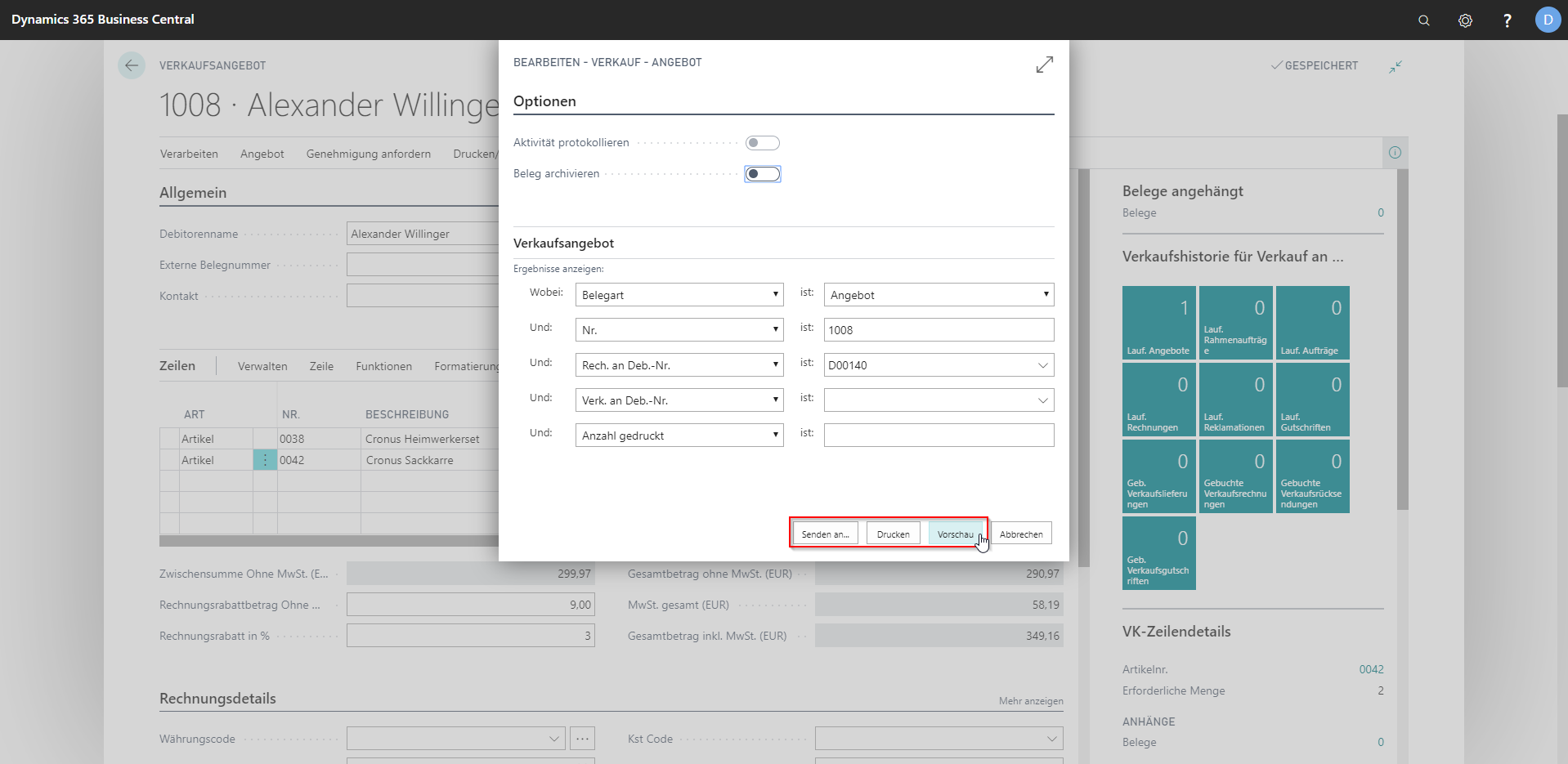Click the Drucken button
The image size is (1568, 764).
click(x=893, y=534)
